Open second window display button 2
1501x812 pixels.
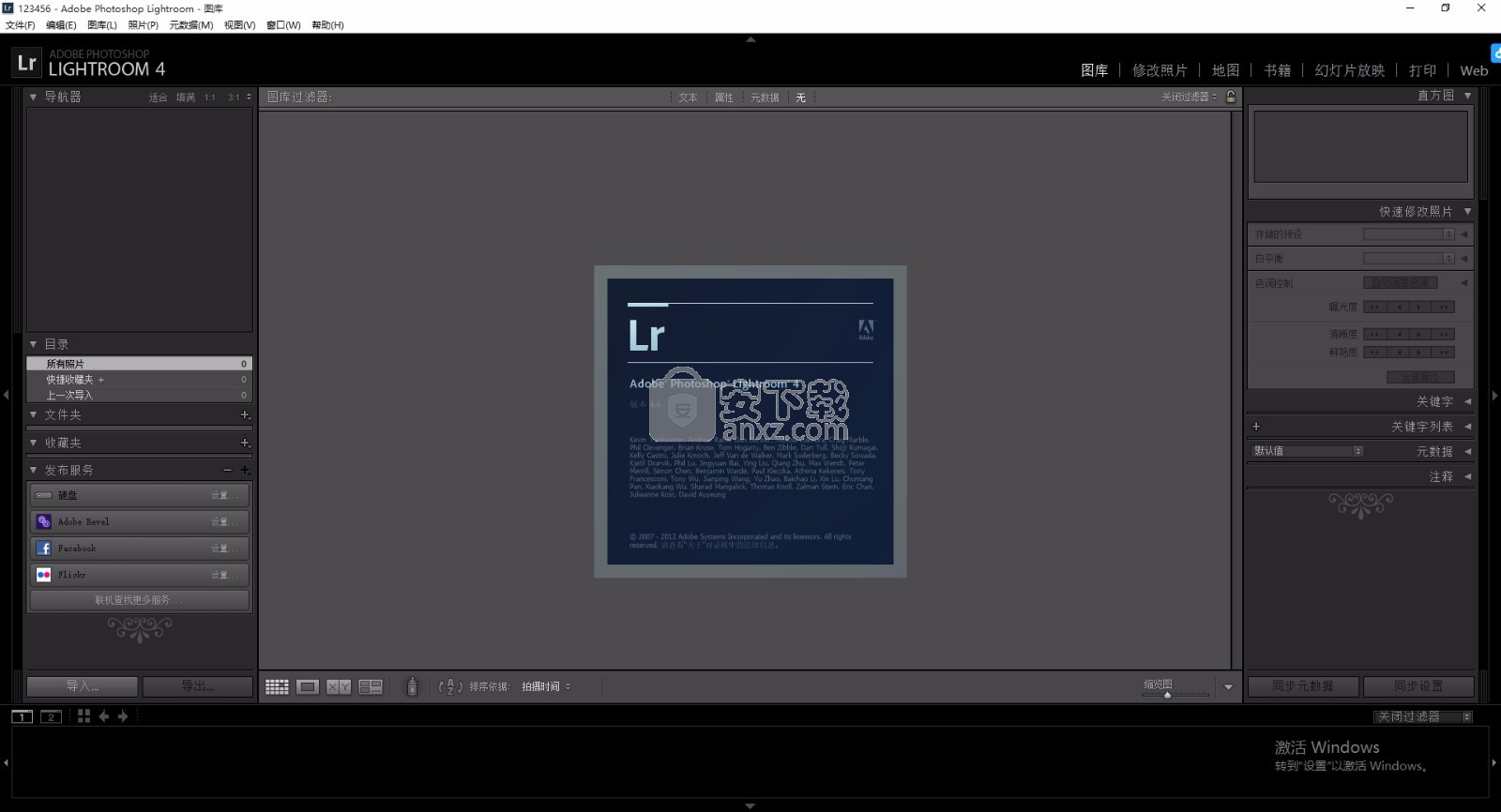click(x=51, y=716)
